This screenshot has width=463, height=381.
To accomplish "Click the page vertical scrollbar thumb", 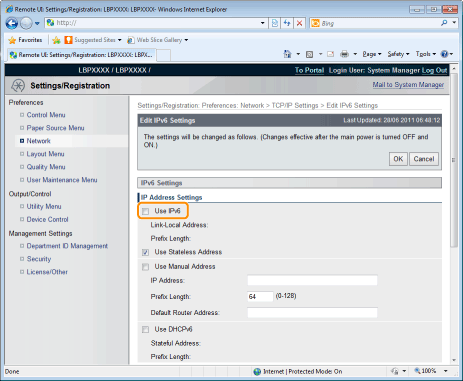I will click(x=454, y=160).
